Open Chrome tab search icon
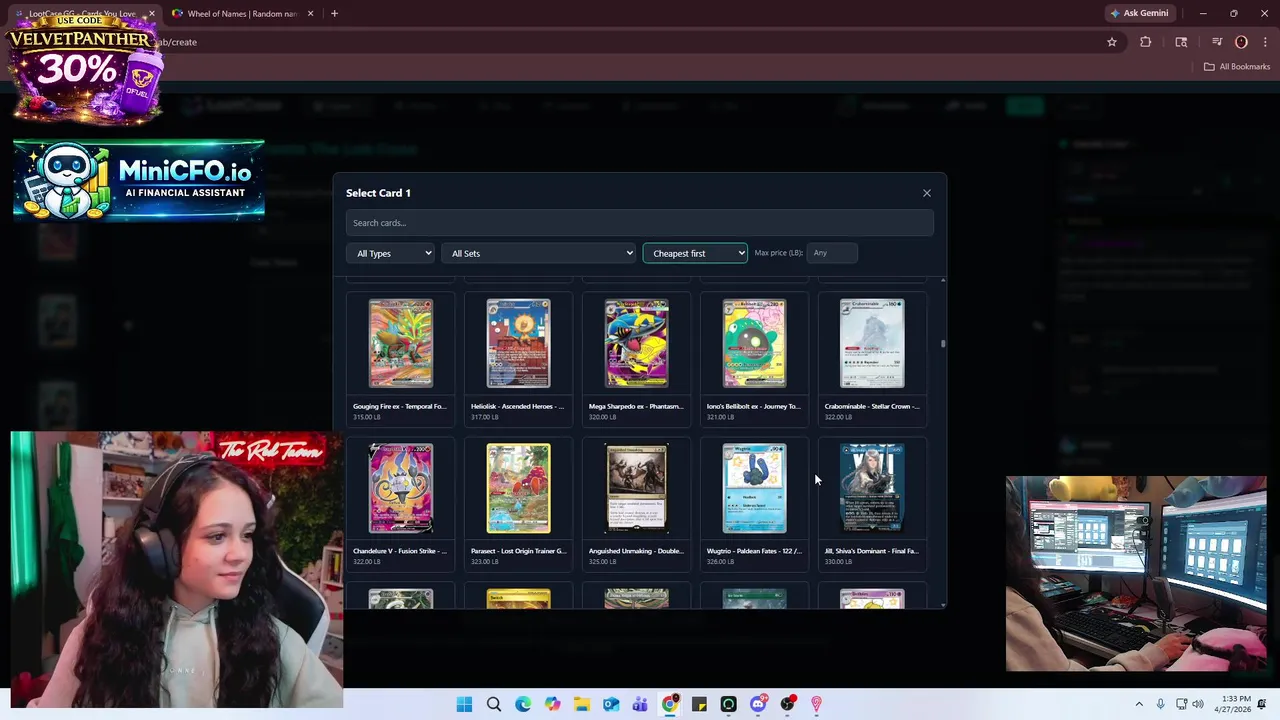 [x=1181, y=42]
